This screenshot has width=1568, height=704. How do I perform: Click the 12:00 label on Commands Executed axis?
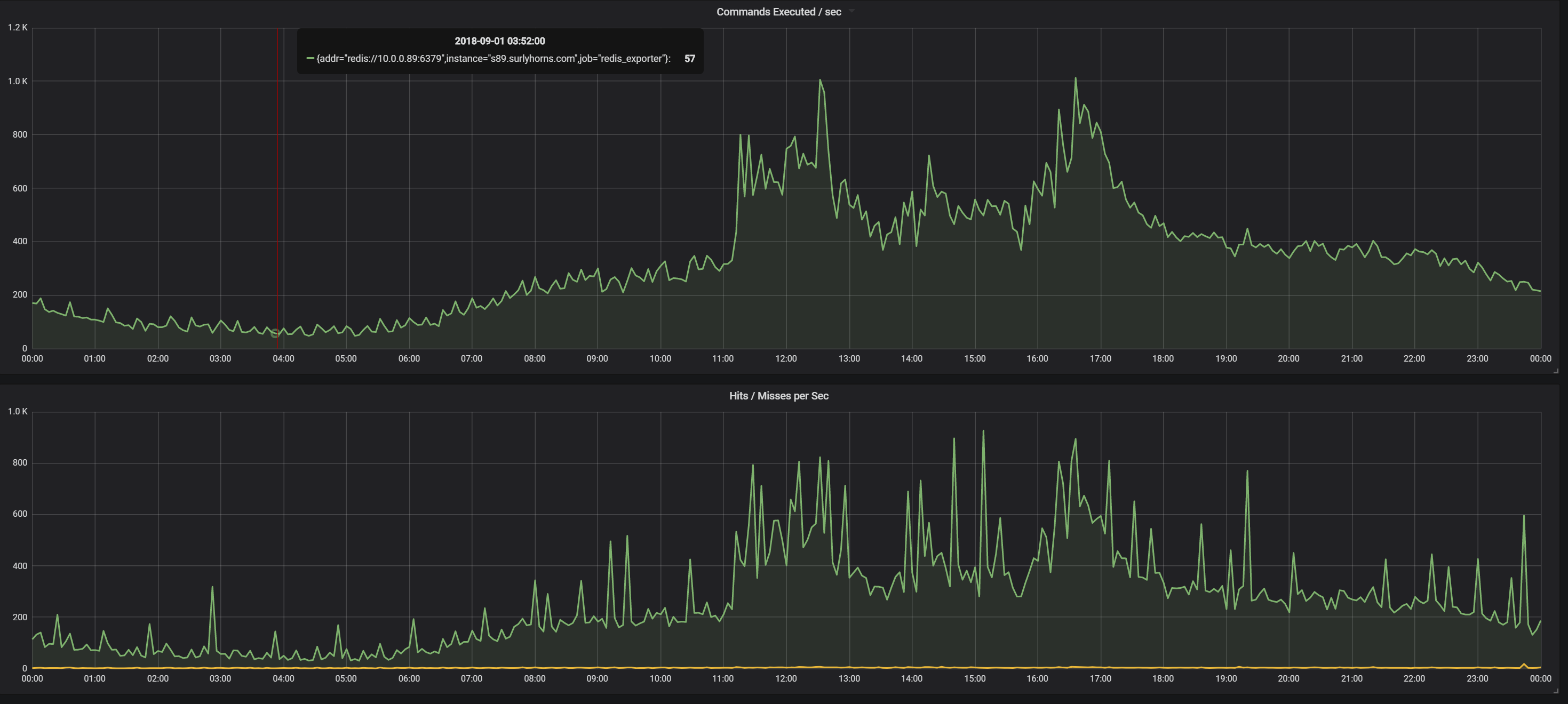tap(786, 358)
